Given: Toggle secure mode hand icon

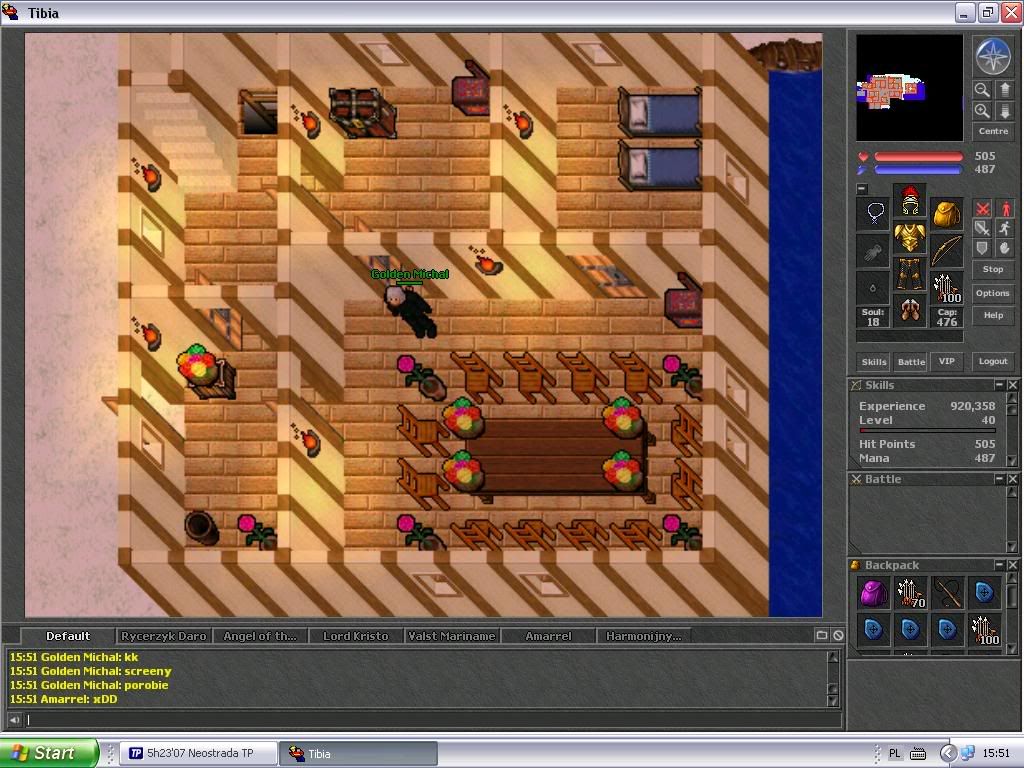Looking at the screenshot, I should coord(1004,248).
